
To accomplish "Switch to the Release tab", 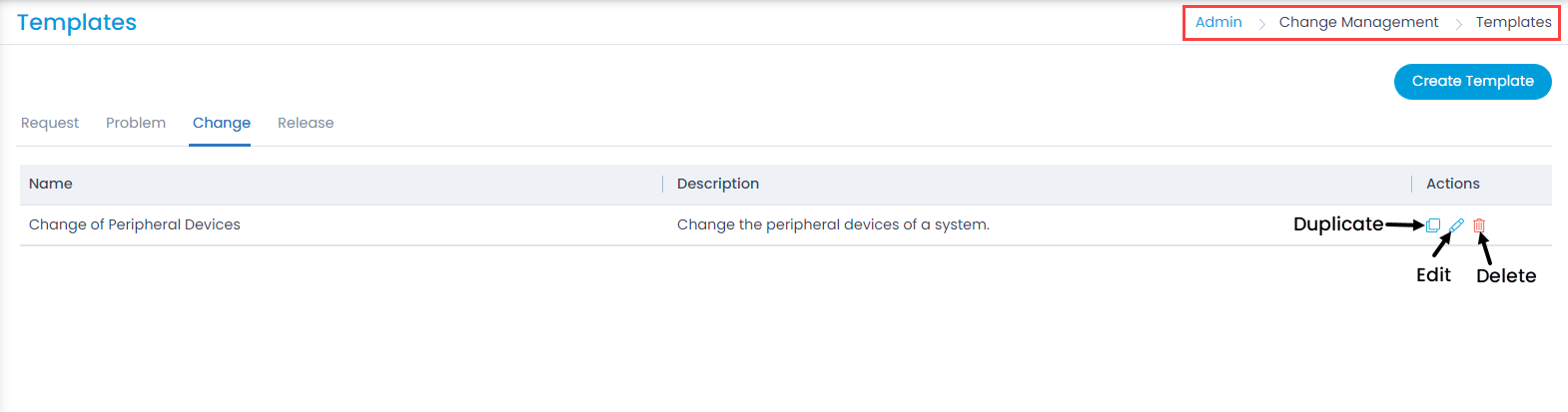I will [x=306, y=123].
